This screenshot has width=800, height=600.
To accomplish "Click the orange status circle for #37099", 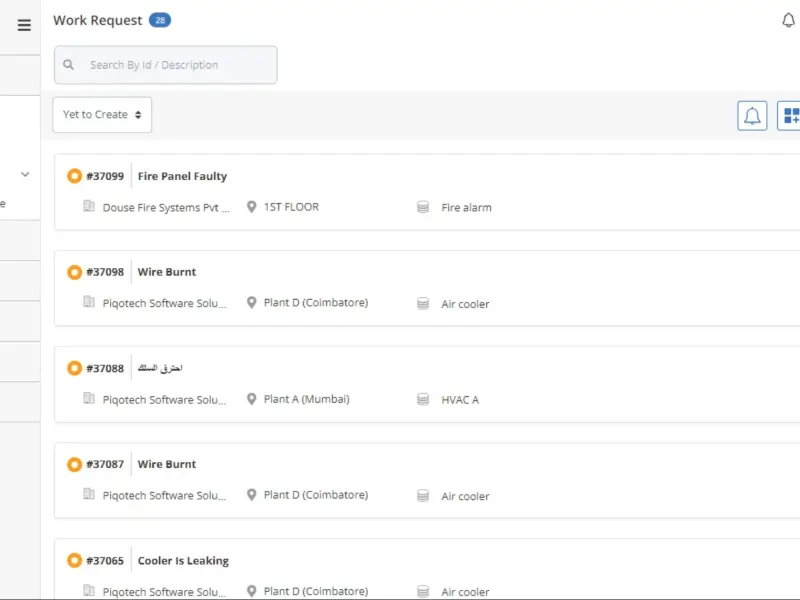I will point(74,176).
